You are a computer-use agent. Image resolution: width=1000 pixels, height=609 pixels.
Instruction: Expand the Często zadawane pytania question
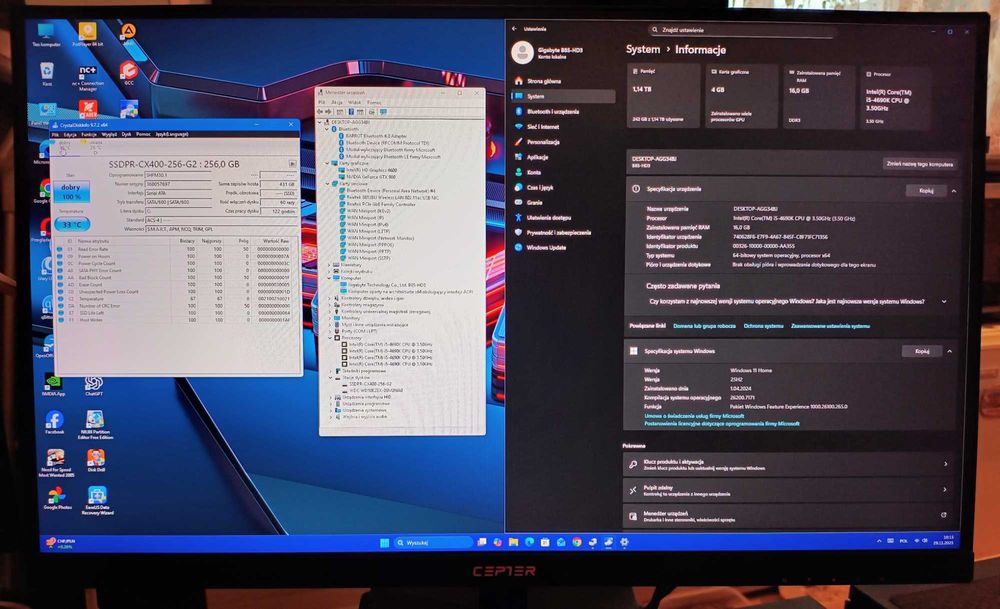944,302
